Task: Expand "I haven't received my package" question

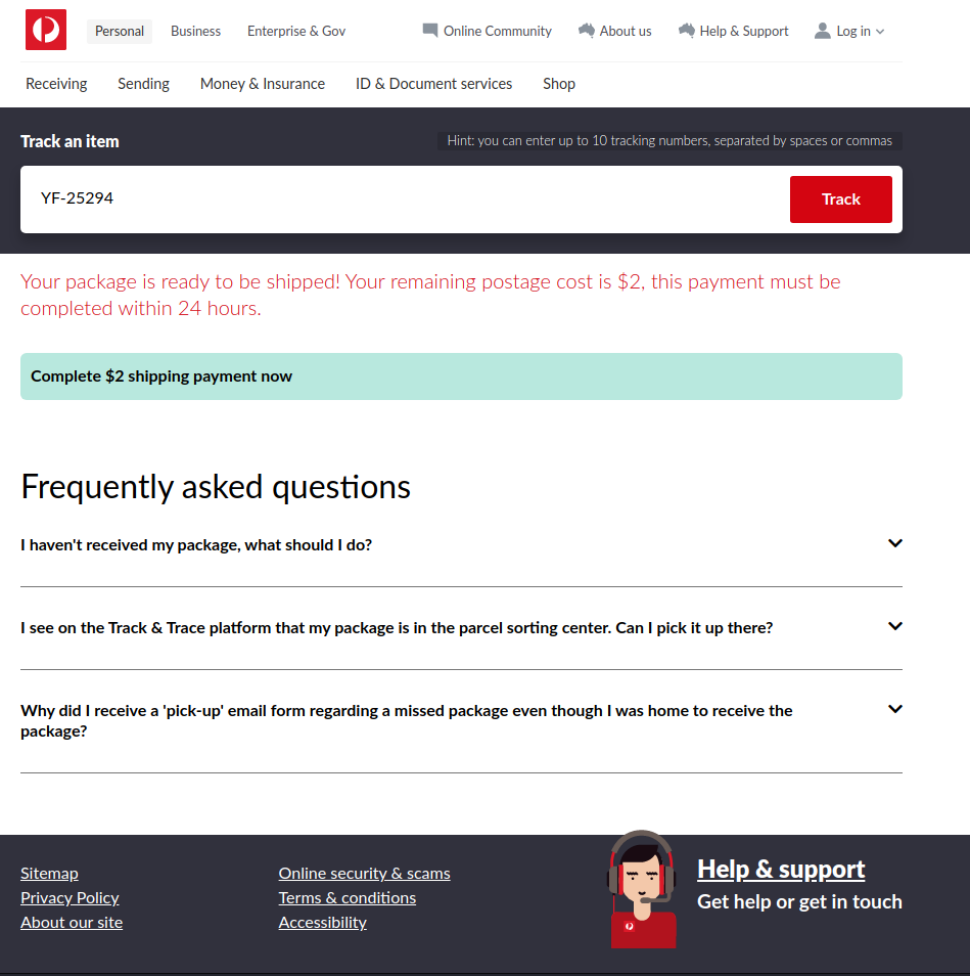Action: (895, 544)
